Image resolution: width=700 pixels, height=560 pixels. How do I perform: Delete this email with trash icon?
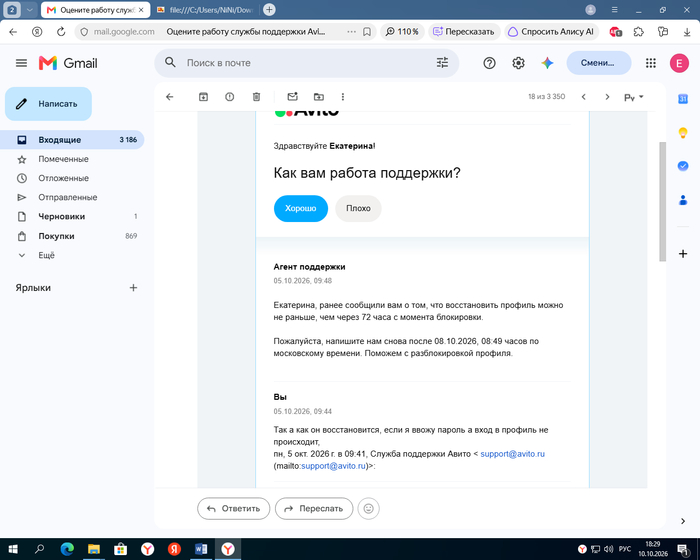(x=256, y=97)
